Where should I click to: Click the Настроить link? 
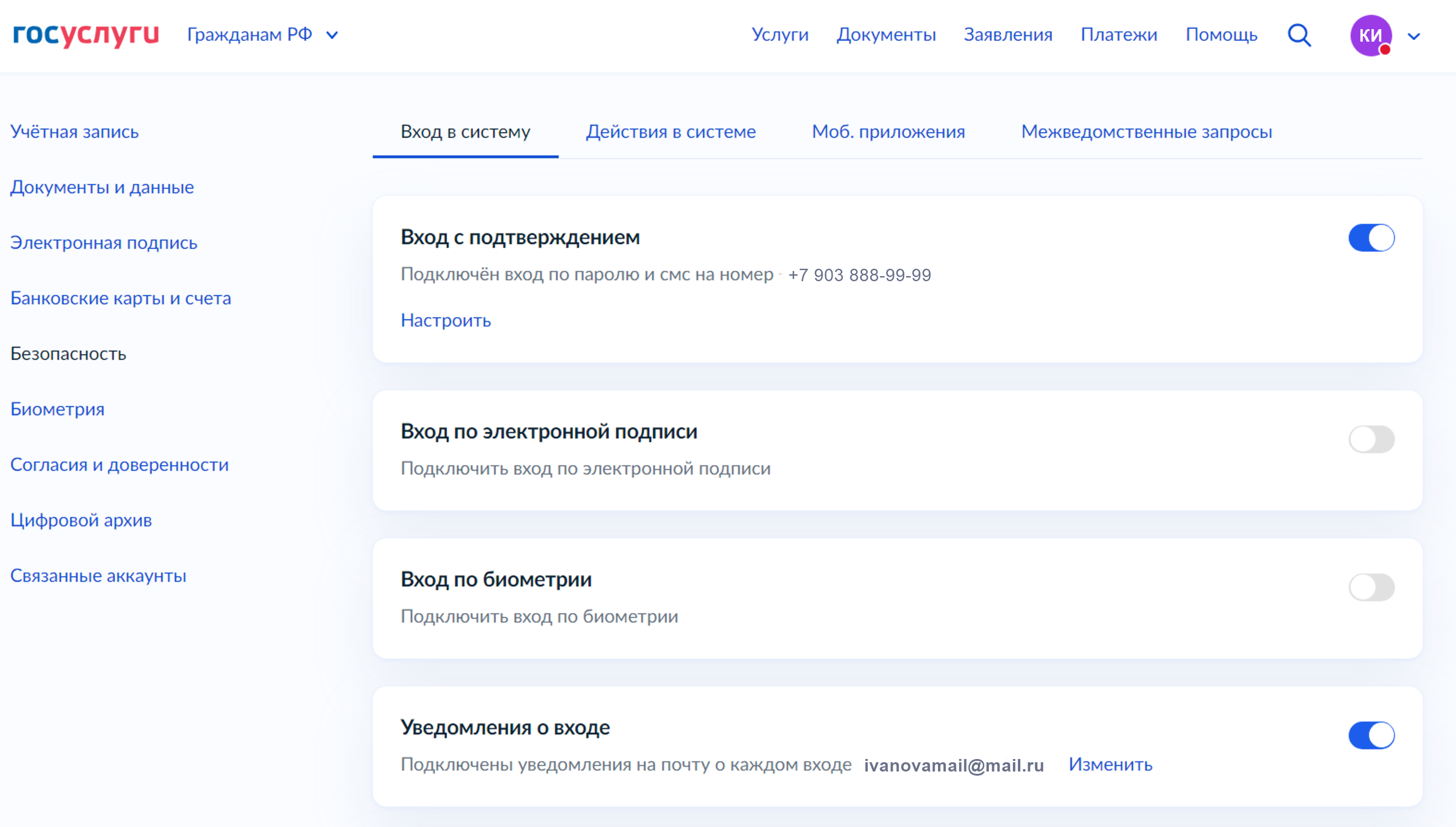coord(446,321)
